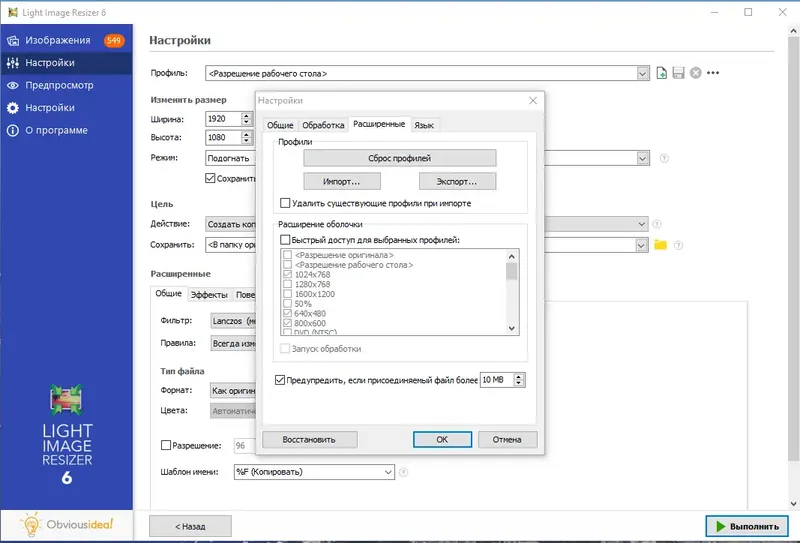Toggle Быстрый доступ для выбранных профилей
This screenshot has width=800, height=543.
click(x=285, y=240)
